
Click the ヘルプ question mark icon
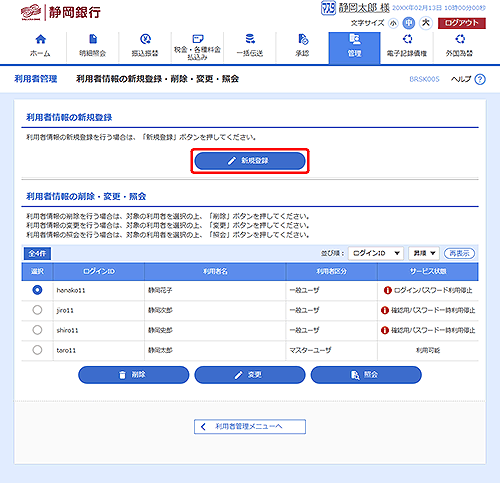480,79
